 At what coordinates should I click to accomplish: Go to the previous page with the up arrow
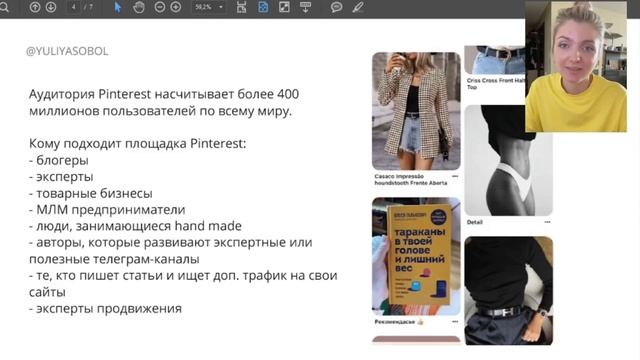[x=35, y=7]
